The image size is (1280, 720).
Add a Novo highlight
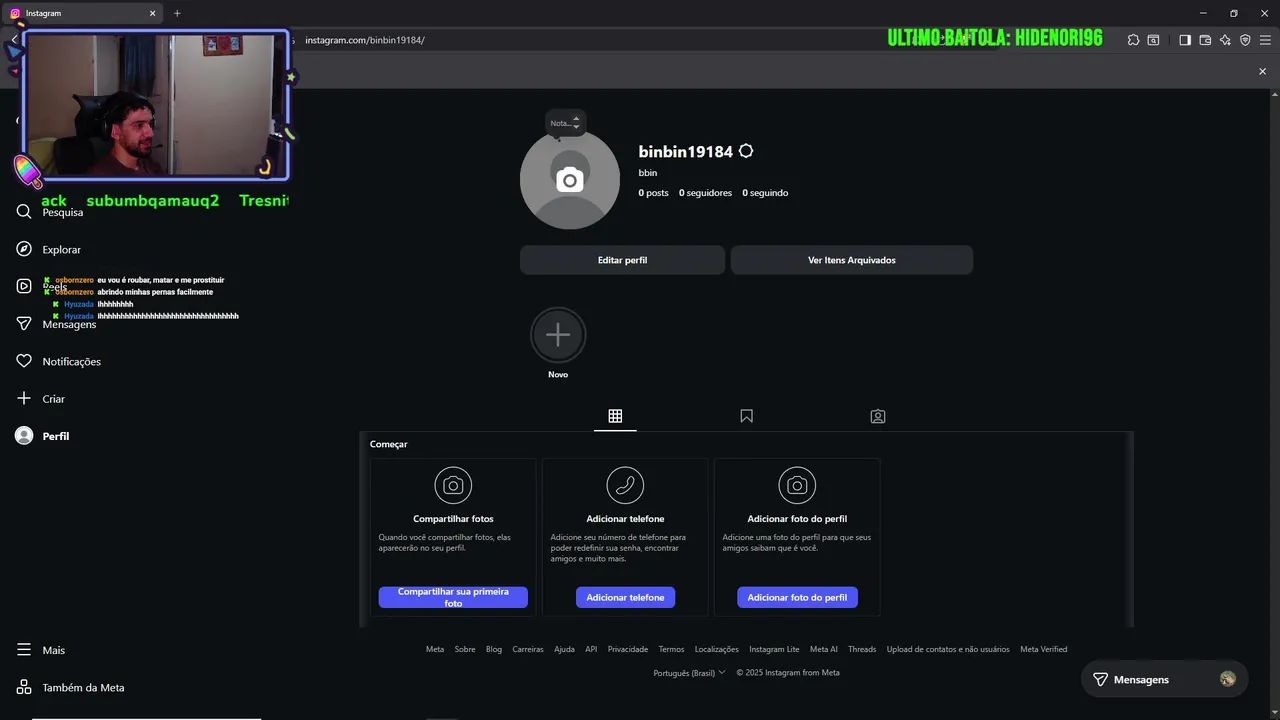tap(558, 335)
